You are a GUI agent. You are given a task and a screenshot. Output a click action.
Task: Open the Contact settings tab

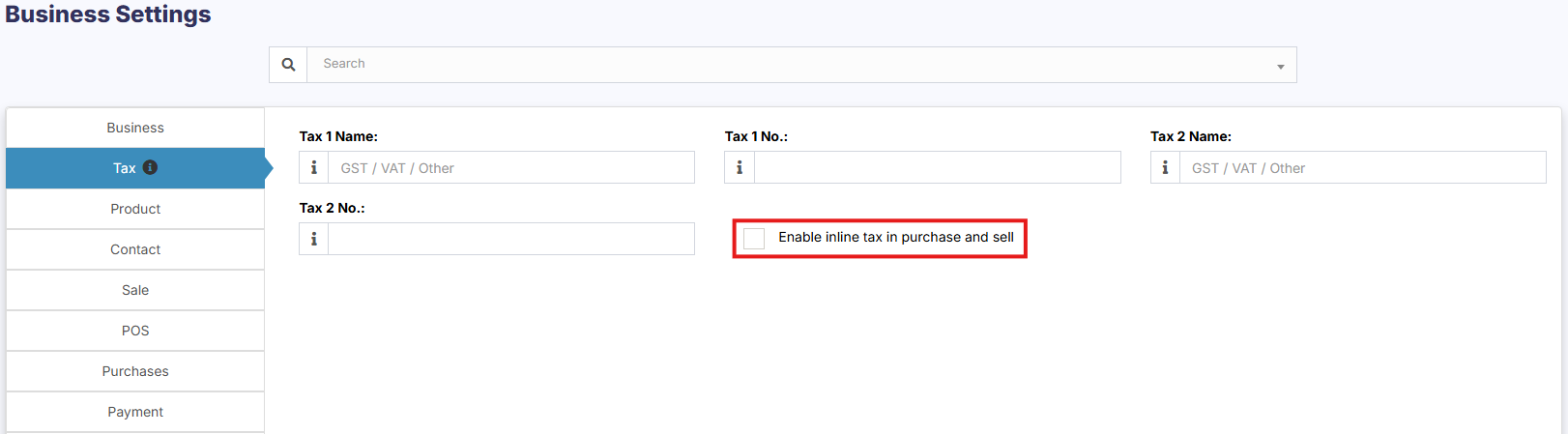pyautogui.click(x=135, y=249)
